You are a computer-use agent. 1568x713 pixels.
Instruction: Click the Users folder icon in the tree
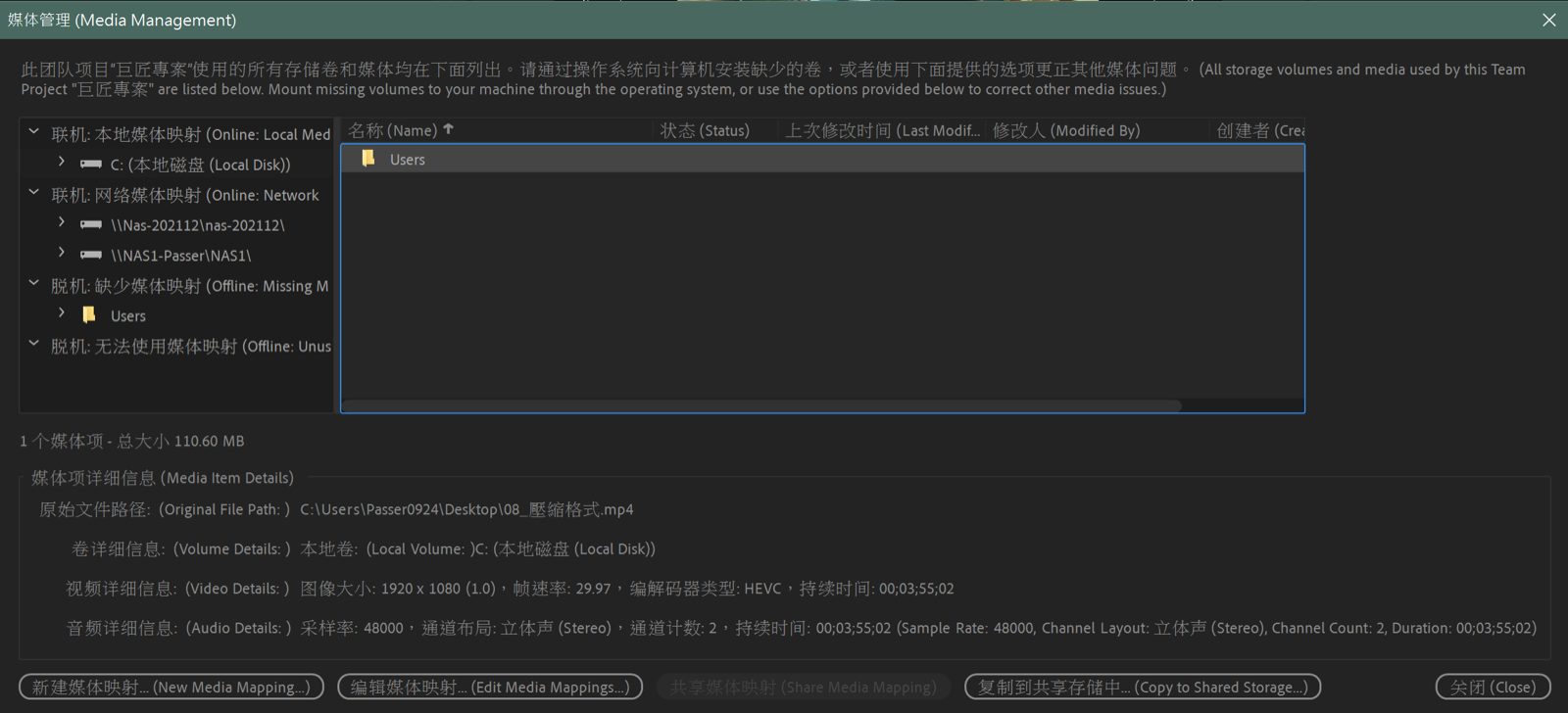tap(89, 314)
